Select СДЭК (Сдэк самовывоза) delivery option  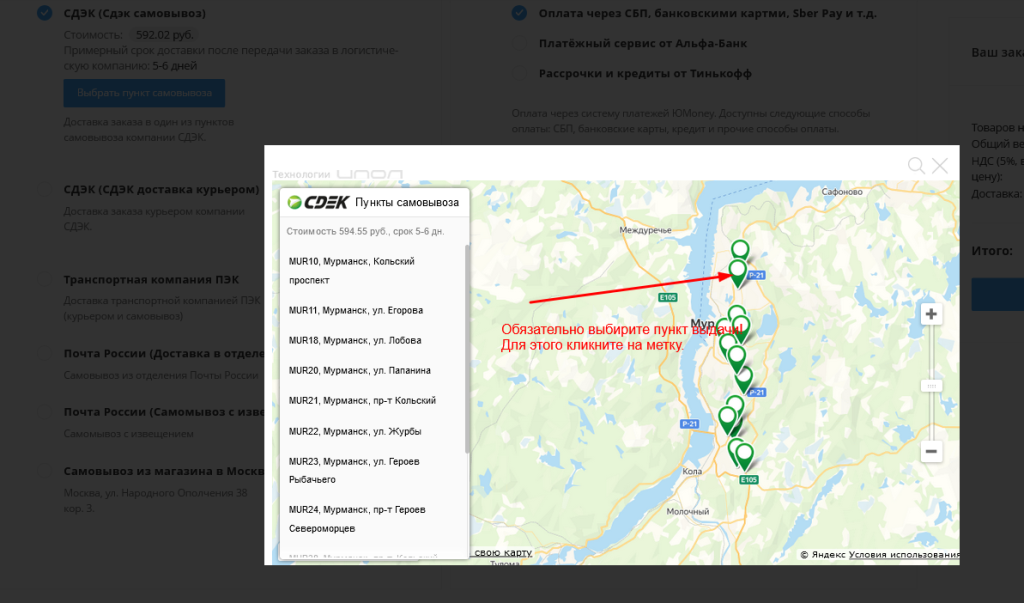coord(44,13)
